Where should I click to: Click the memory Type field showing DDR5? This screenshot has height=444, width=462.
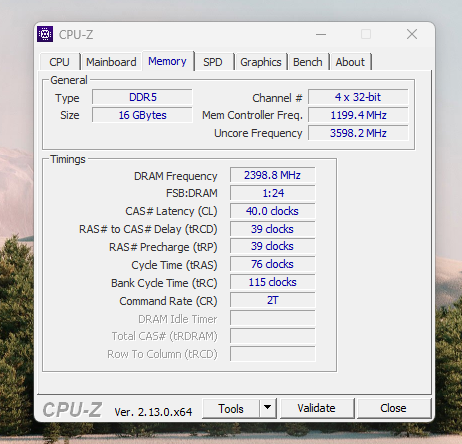click(x=142, y=97)
